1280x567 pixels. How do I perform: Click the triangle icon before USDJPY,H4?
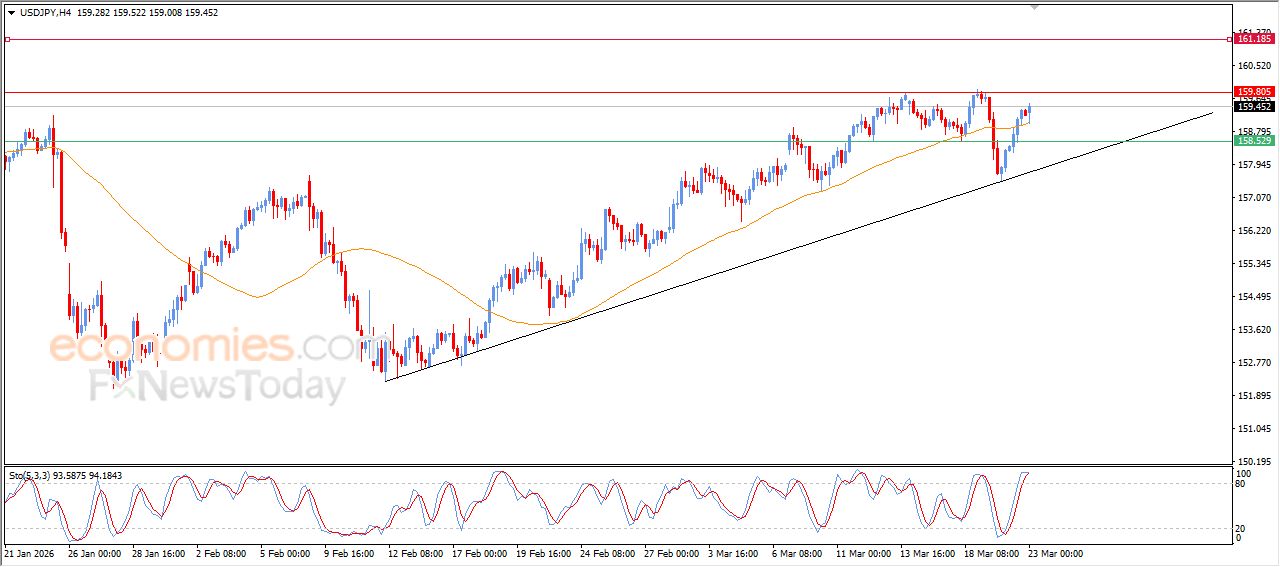11,13
